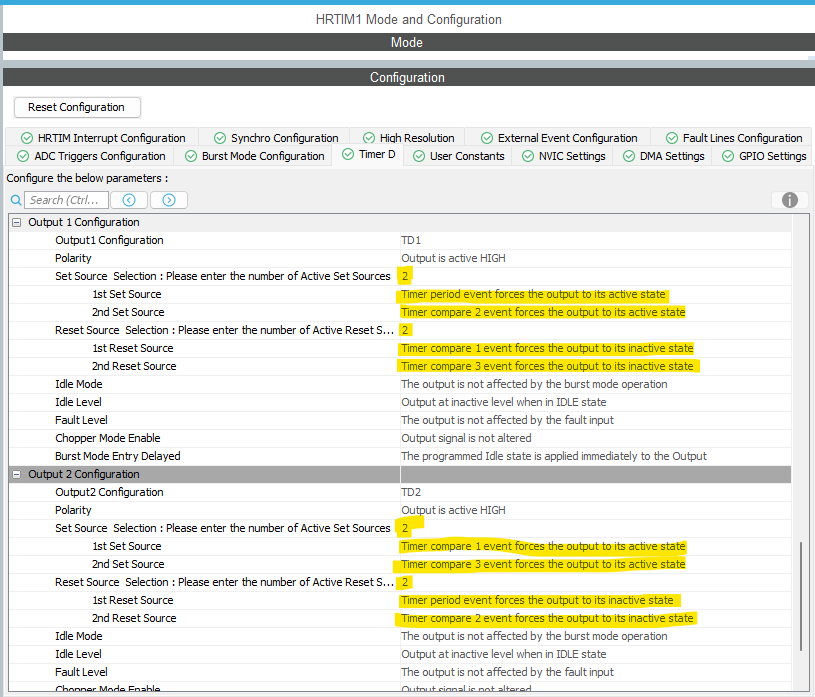The image size is (815, 697).
Task: Change Output 1 Fault Level value
Action: click(x=596, y=420)
